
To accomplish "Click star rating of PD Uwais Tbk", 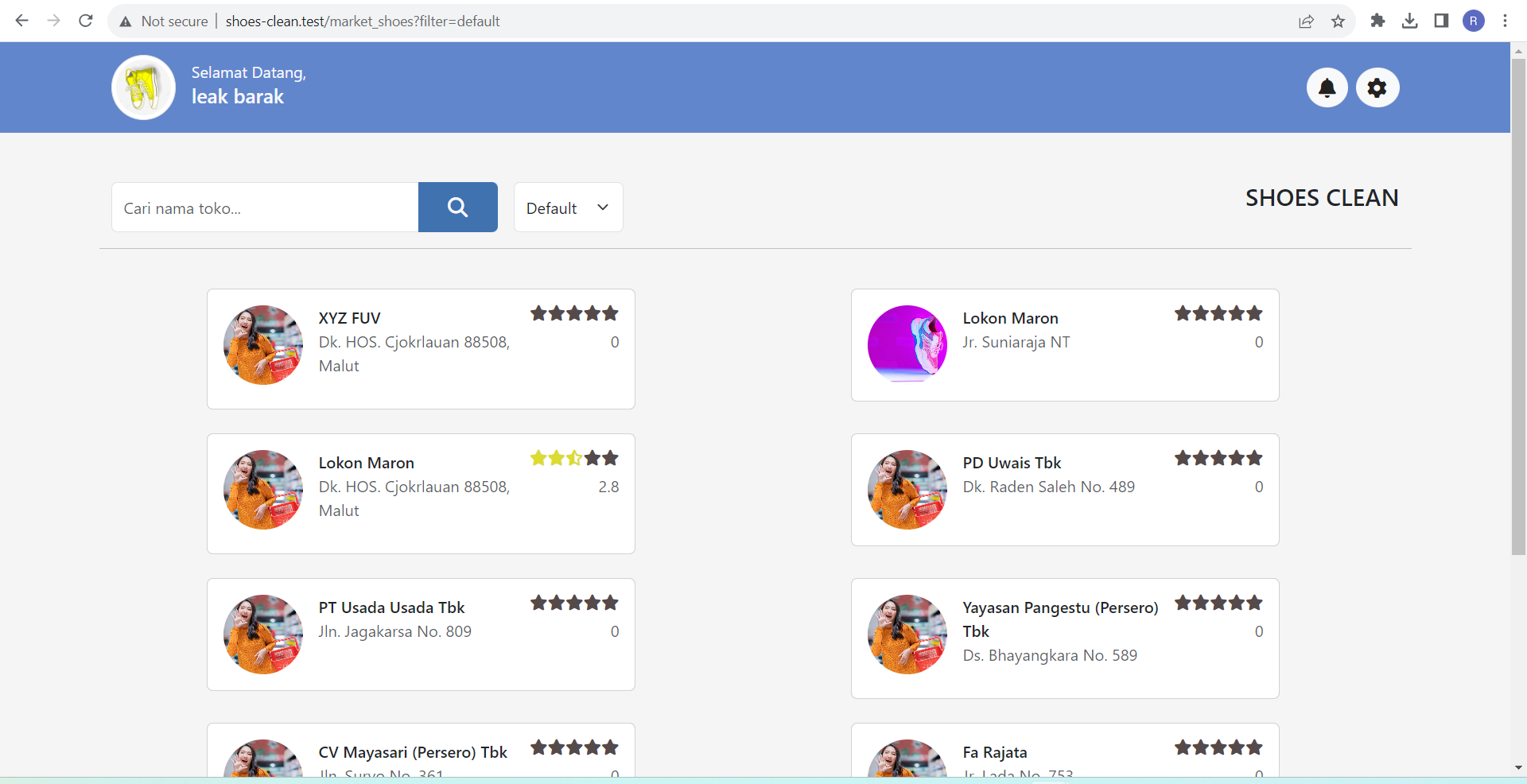I will click(x=1218, y=458).
